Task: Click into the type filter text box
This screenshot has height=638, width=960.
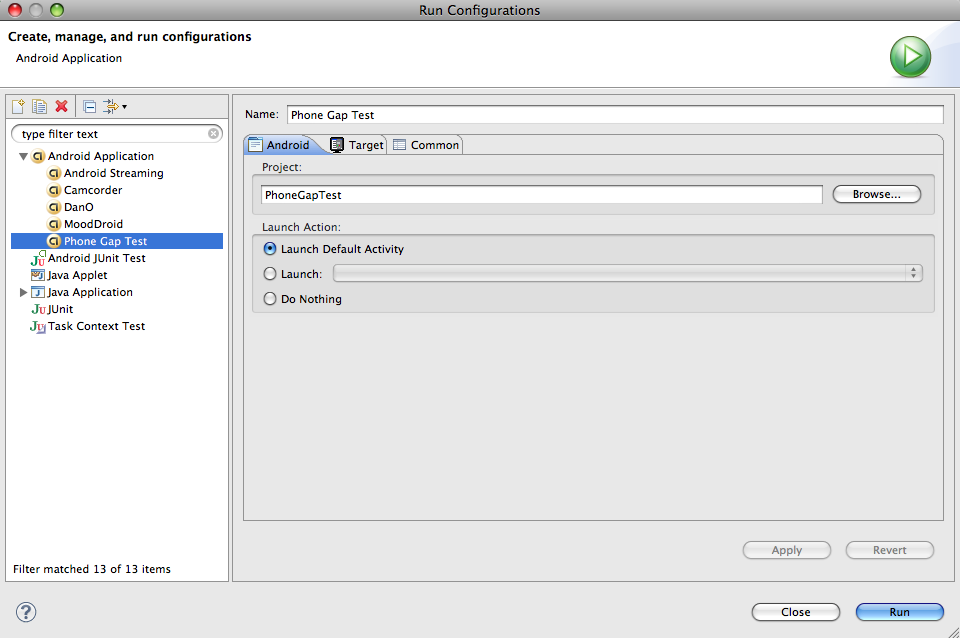Action: tap(114, 133)
